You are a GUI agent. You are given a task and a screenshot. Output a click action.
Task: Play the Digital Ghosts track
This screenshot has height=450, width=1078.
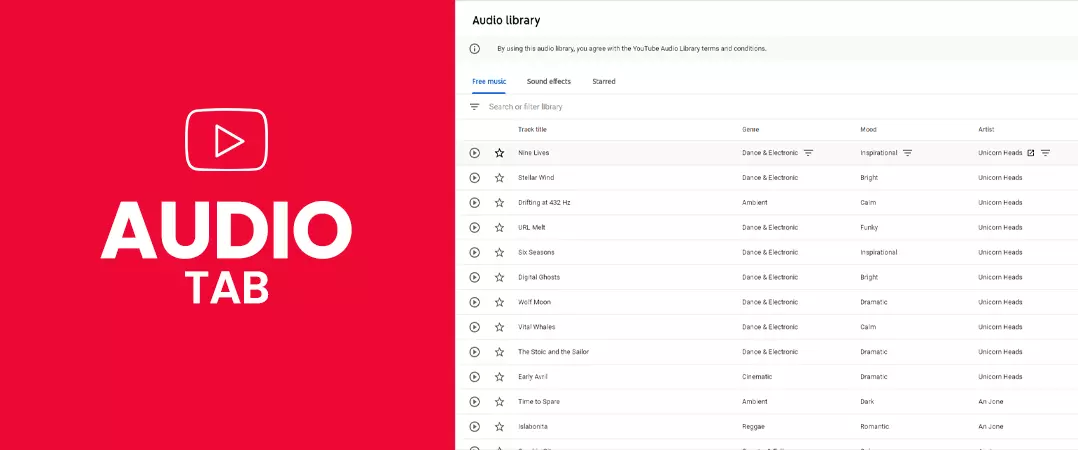pos(474,278)
